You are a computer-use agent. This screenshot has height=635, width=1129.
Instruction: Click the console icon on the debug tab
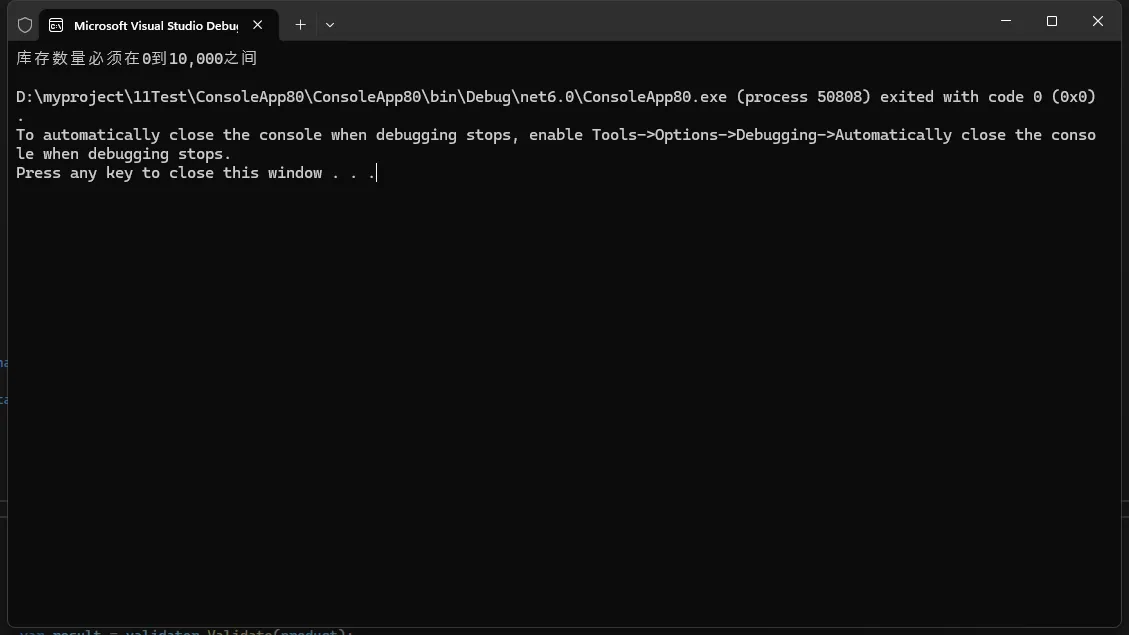[56, 25]
